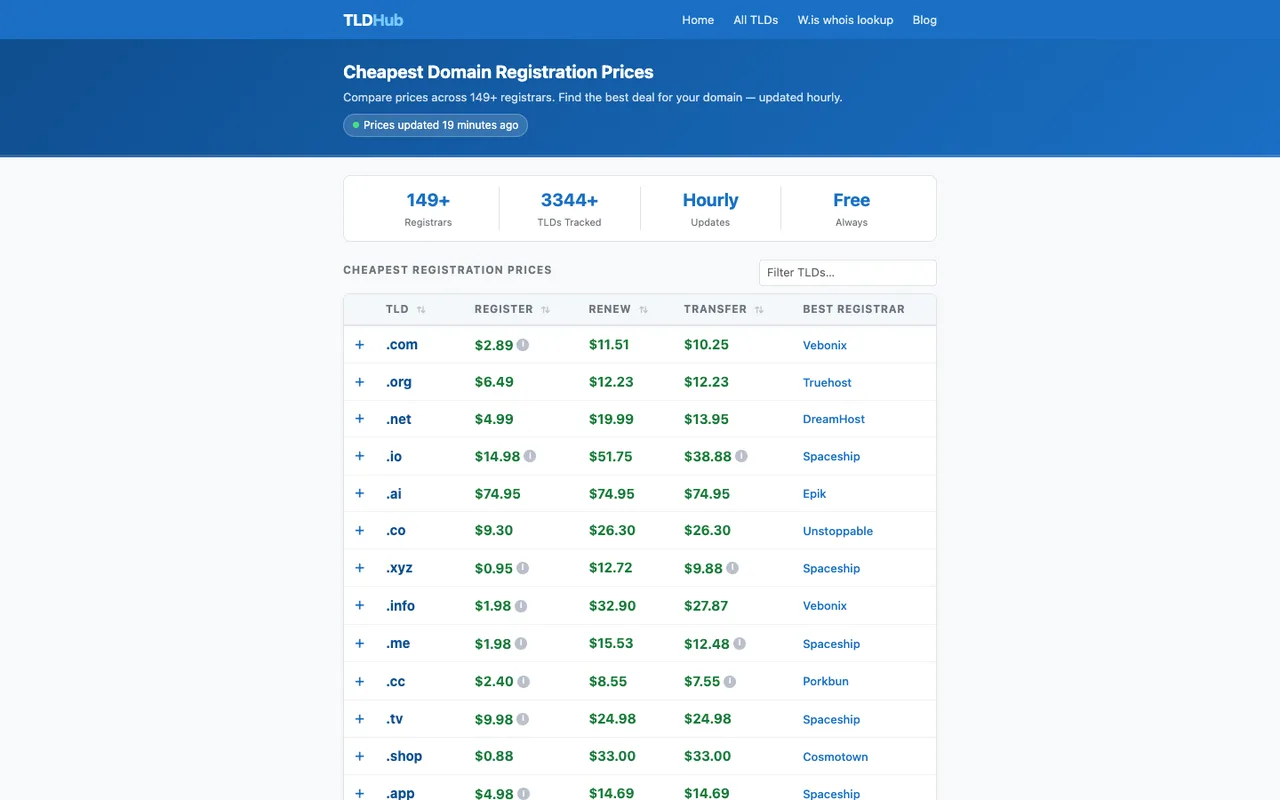Image resolution: width=1280 pixels, height=800 pixels.
Task: Open Spaceship registrar link for .io
Action: 831,456
